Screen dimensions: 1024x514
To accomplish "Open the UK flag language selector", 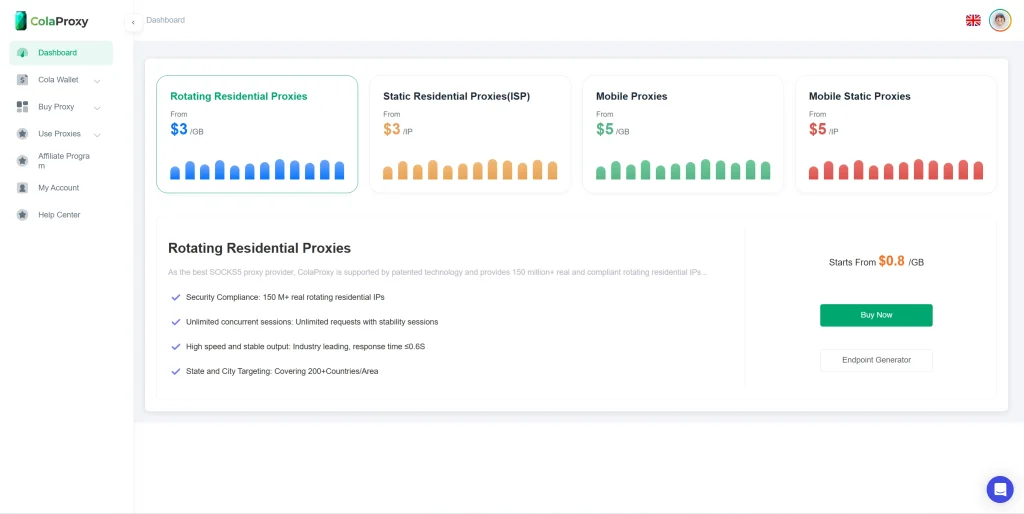I will click(x=973, y=20).
